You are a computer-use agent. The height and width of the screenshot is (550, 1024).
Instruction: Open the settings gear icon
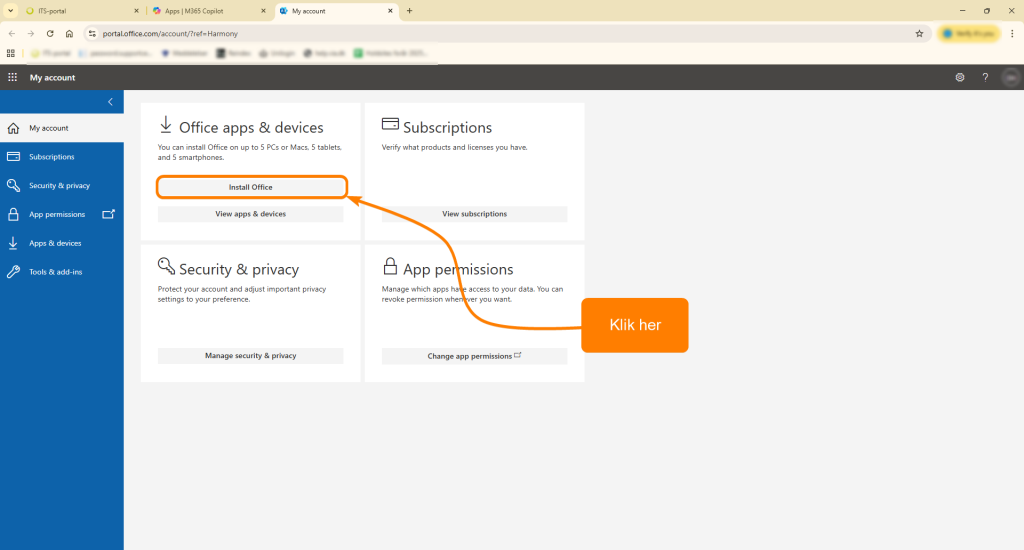[x=960, y=77]
